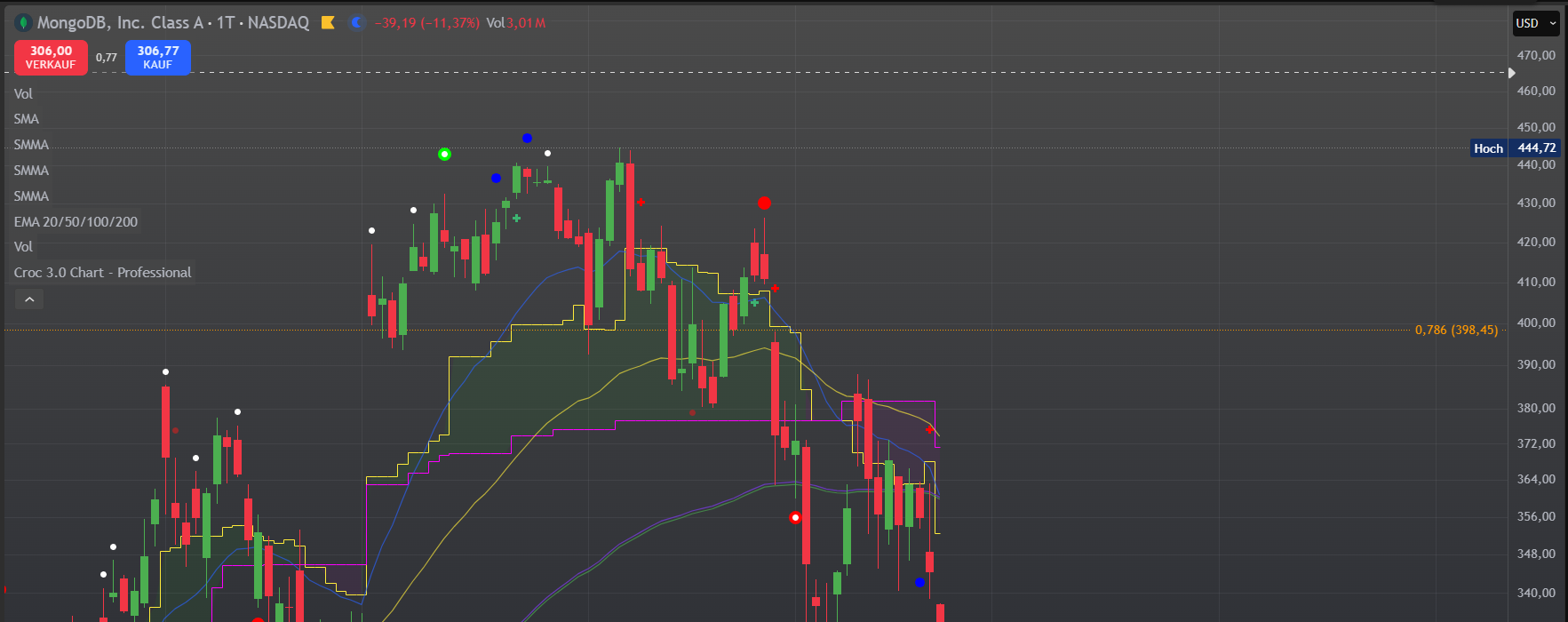This screenshot has width=1568, height=622.
Task: Click the 0,77 spread value
Action: tap(107, 58)
